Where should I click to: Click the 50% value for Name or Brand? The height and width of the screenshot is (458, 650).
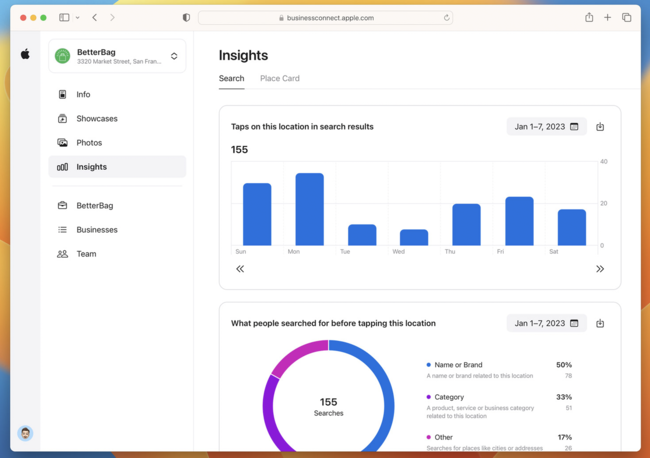[564, 365]
